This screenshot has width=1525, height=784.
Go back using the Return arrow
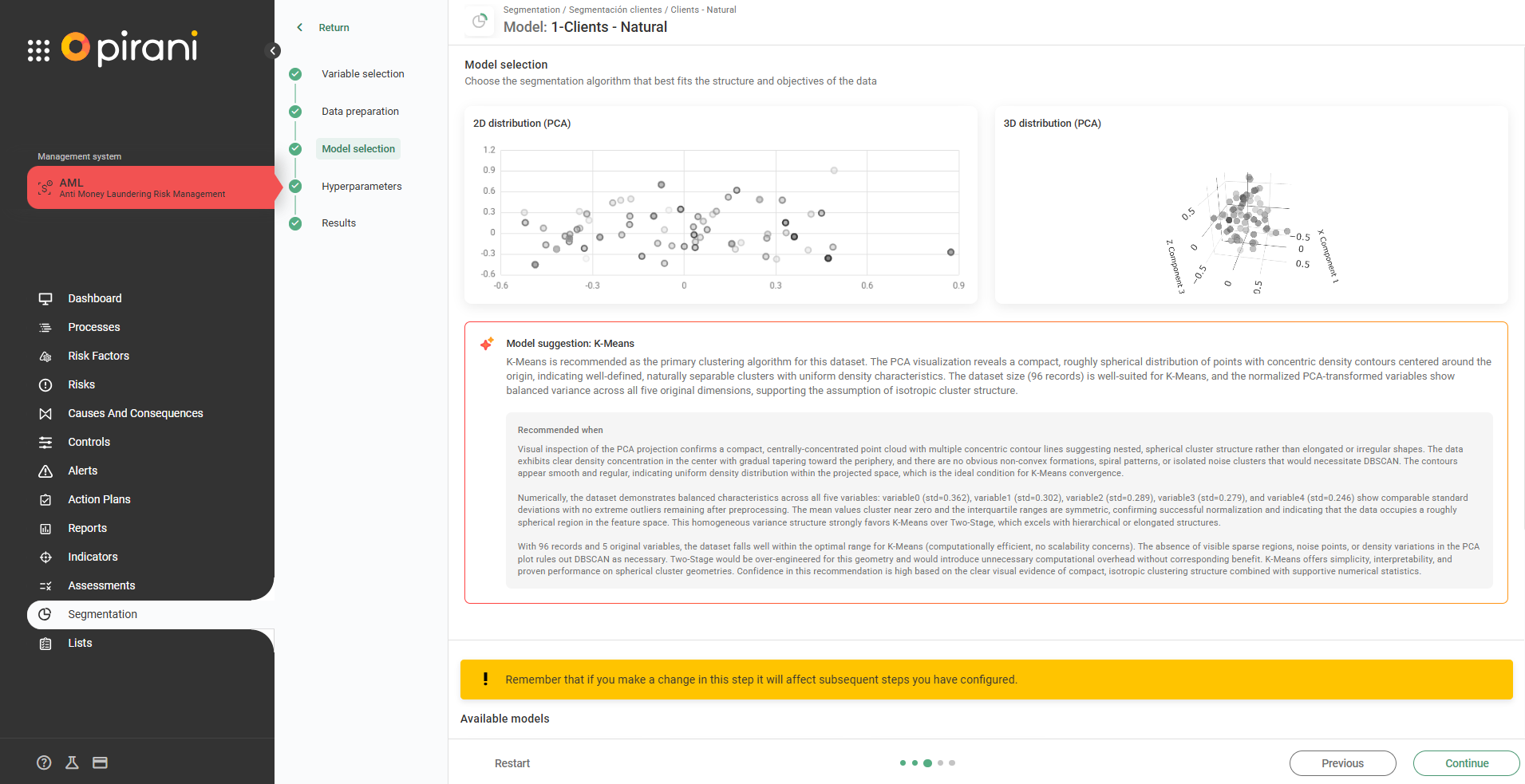coord(300,27)
